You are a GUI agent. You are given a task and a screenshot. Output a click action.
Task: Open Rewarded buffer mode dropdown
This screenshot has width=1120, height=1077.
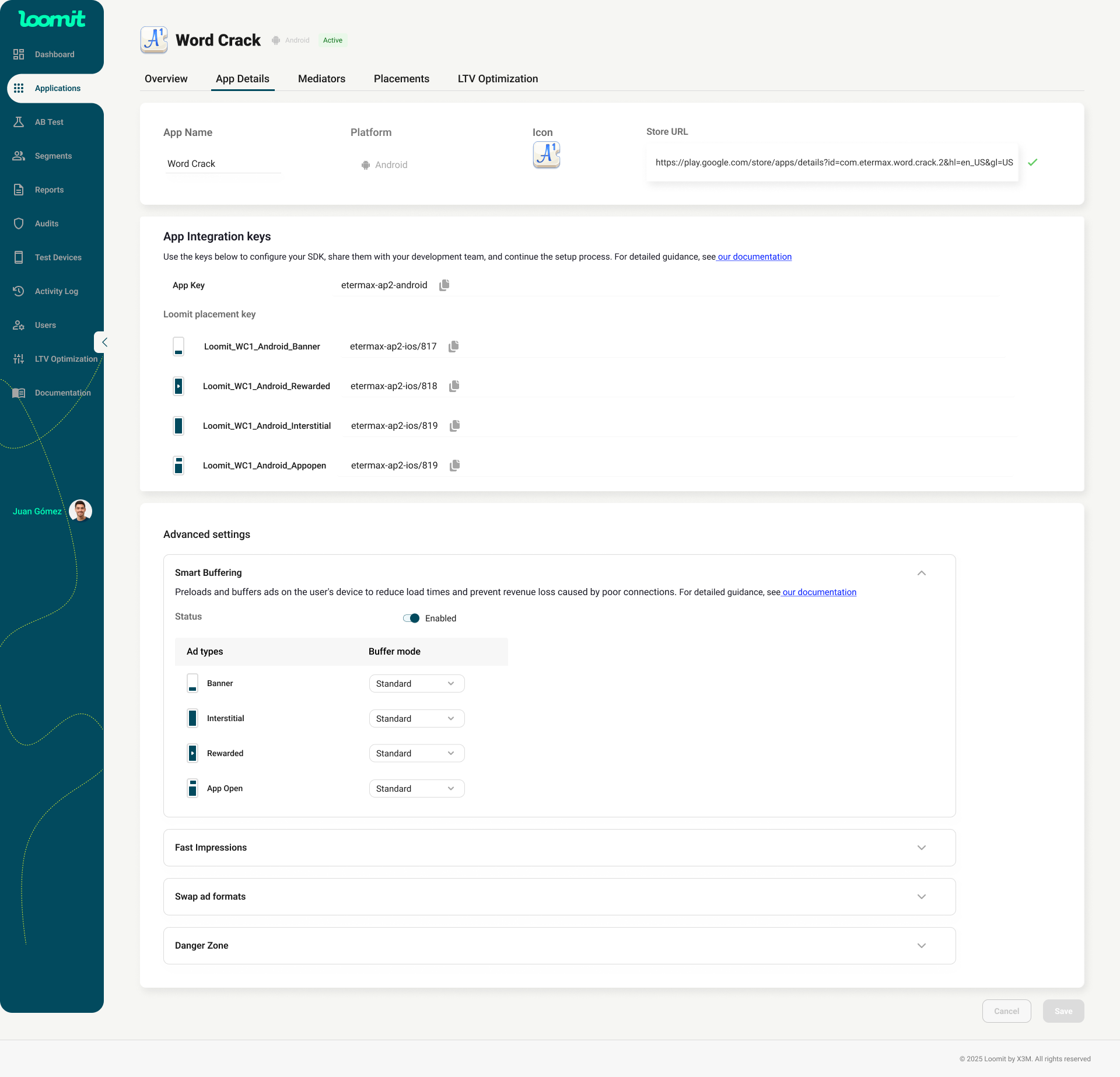tap(416, 754)
